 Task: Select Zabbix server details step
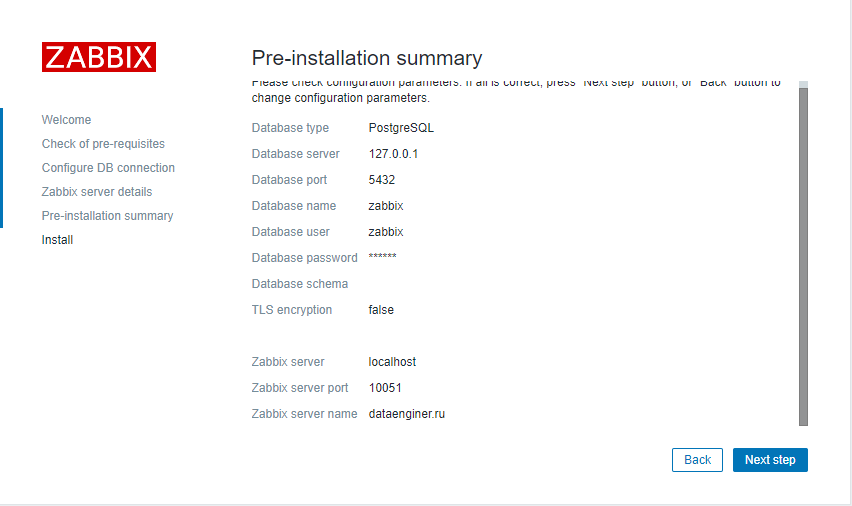(x=97, y=192)
